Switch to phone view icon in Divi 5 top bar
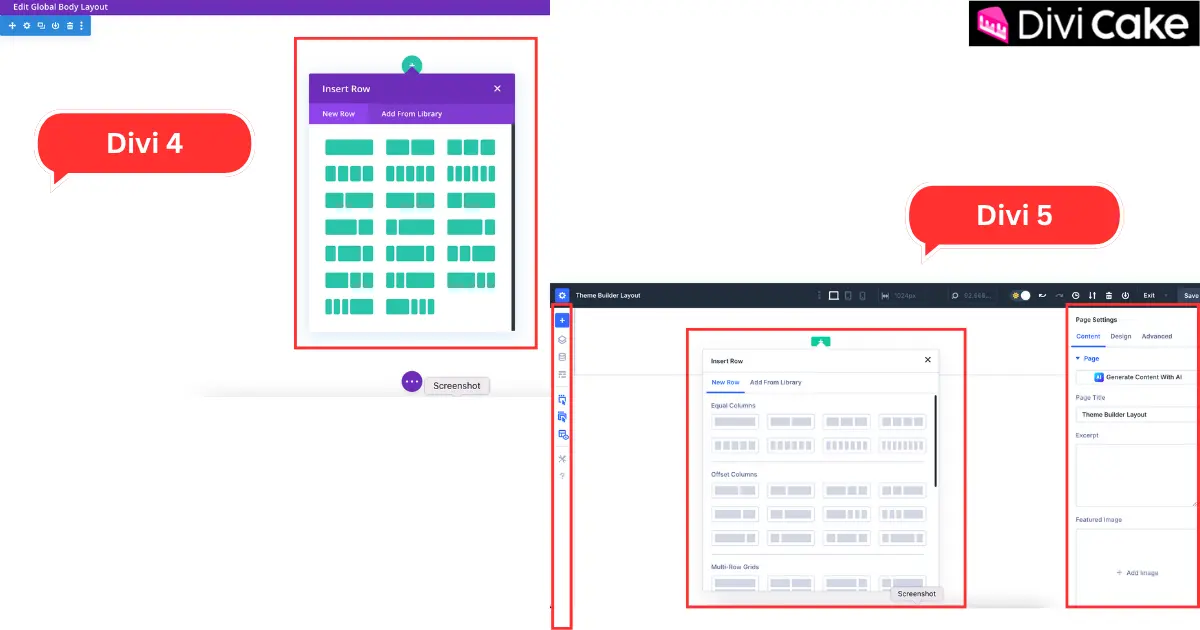 coord(861,296)
